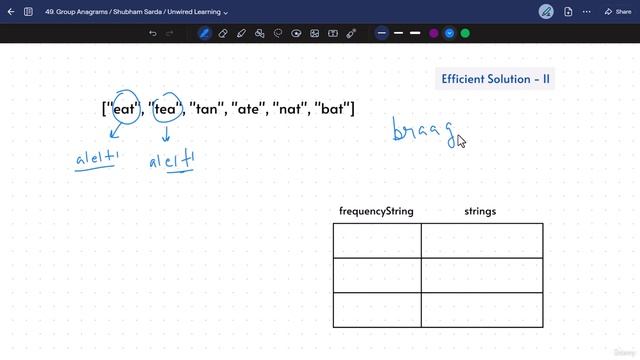The height and width of the screenshot is (360, 640).
Task: Select the Shapes tool
Action: tap(260, 33)
